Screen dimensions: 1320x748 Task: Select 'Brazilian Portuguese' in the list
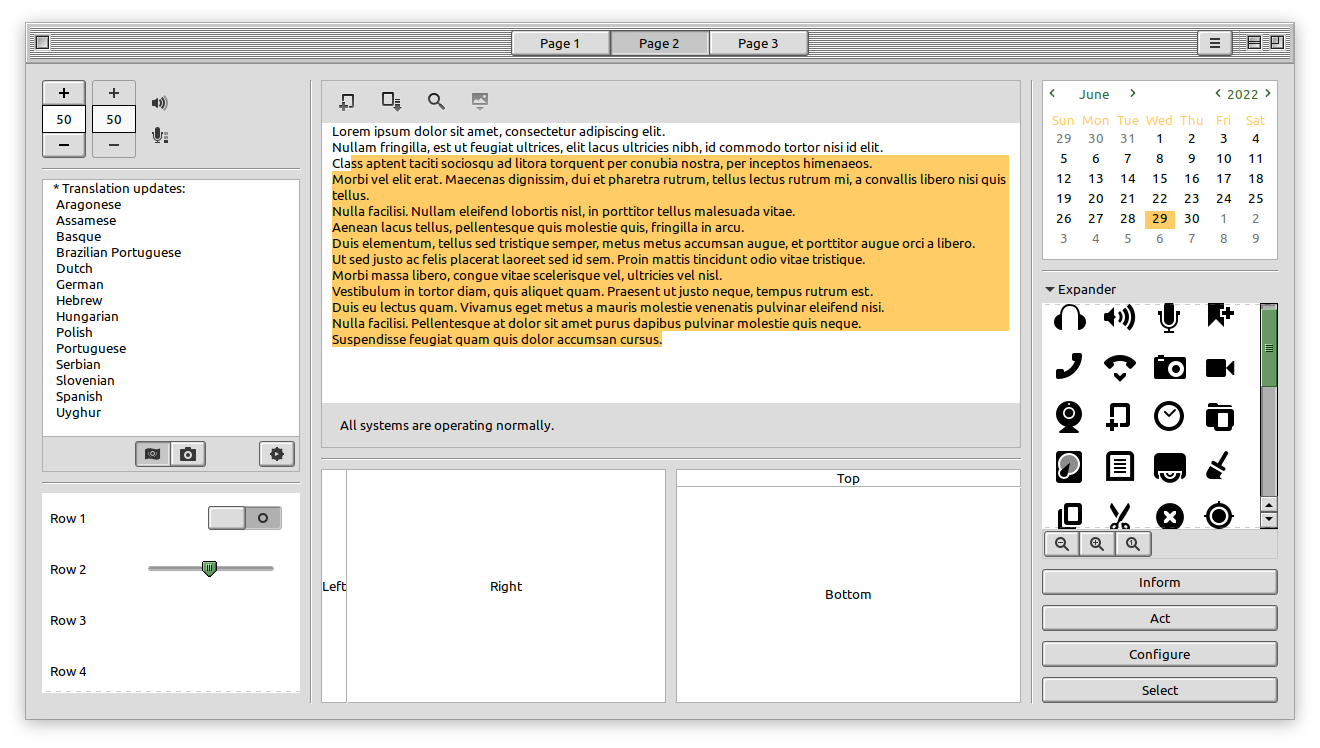pyautogui.click(x=118, y=252)
